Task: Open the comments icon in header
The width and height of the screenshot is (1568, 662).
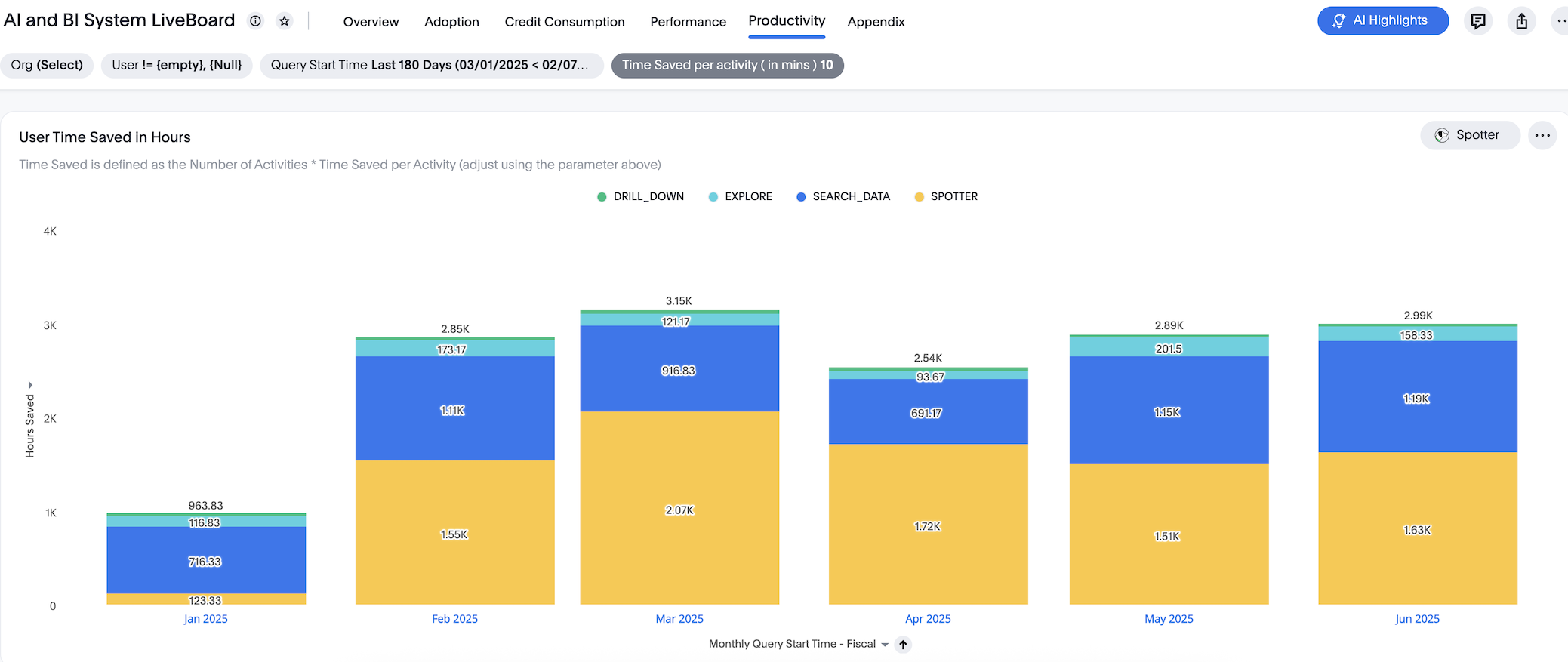Action: pos(1477,21)
